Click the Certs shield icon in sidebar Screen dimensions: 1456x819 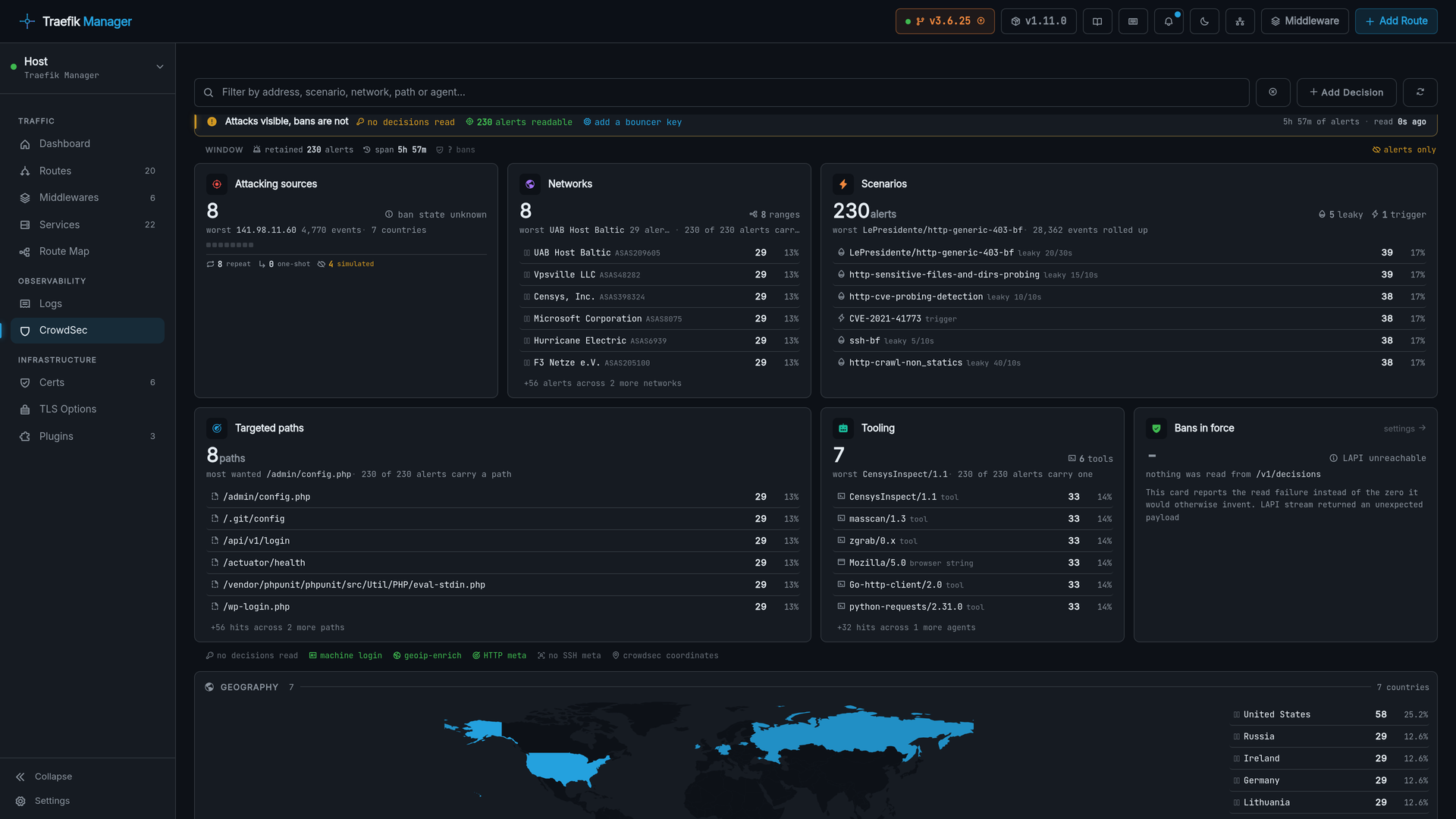click(25, 383)
